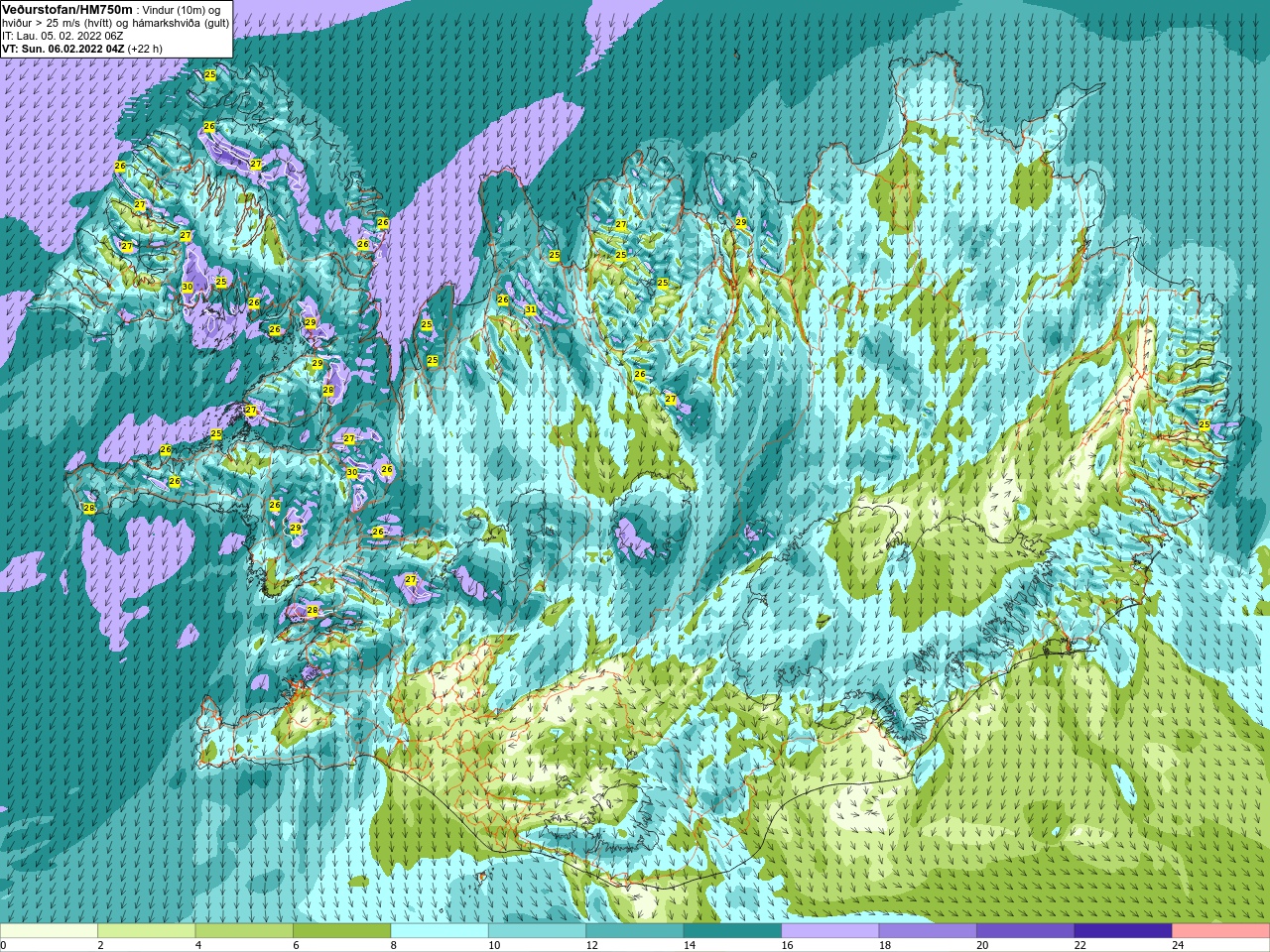Choose the medium purple 18–20 m/s legend segment
The height and width of the screenshot is (952, 1270).
coord(928,931)
